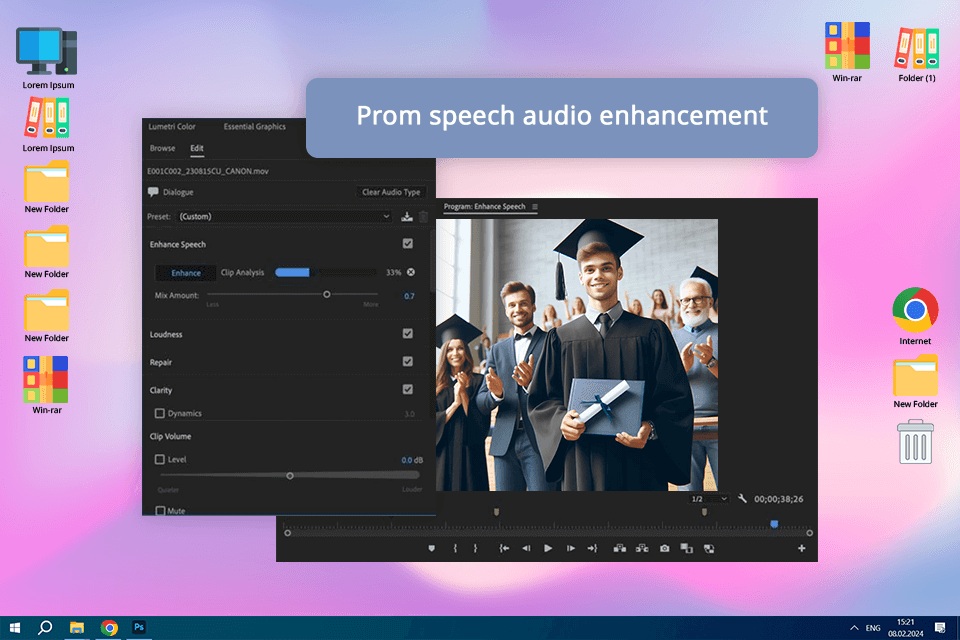960x640 pixels.
Task: Click the Comparison View icon
Action: click(x=686, y=549)
